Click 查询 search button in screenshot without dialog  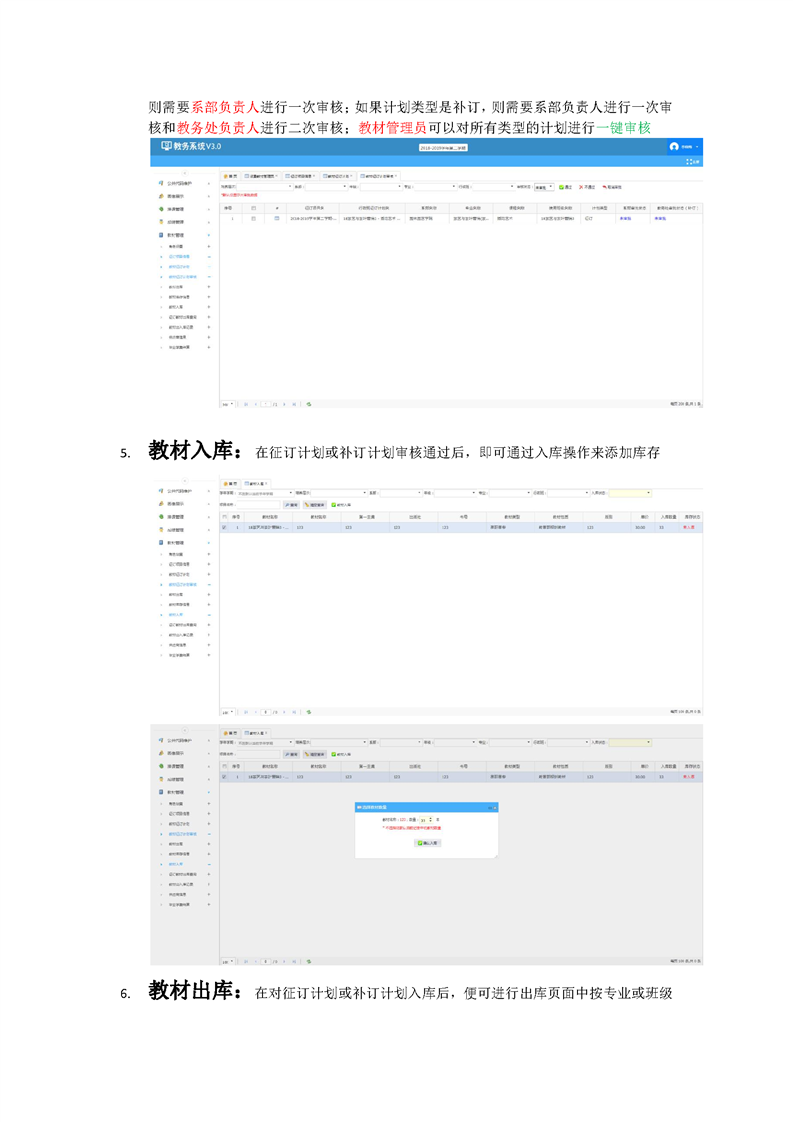(291, 504)
